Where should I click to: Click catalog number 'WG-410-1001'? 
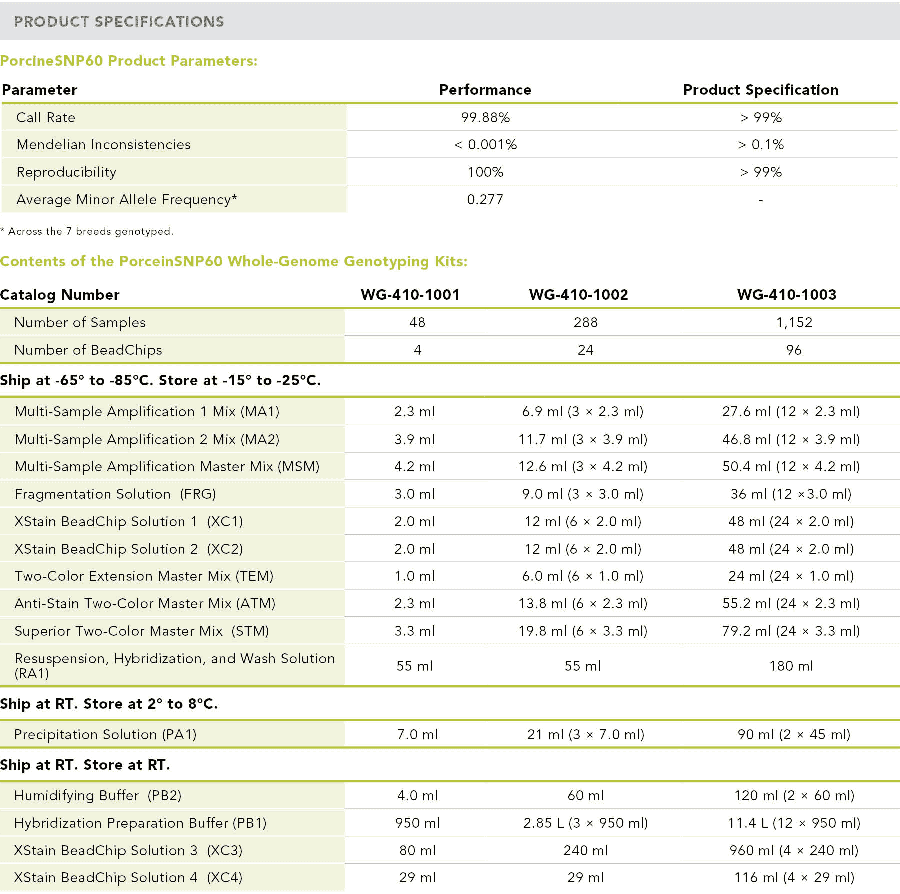click(x=410, y=294)
